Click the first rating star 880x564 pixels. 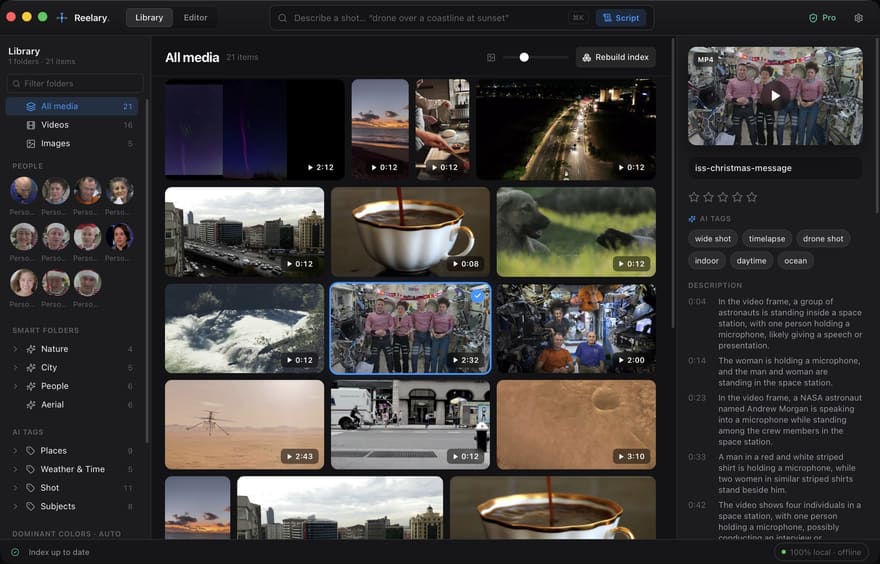pos(694,197)
